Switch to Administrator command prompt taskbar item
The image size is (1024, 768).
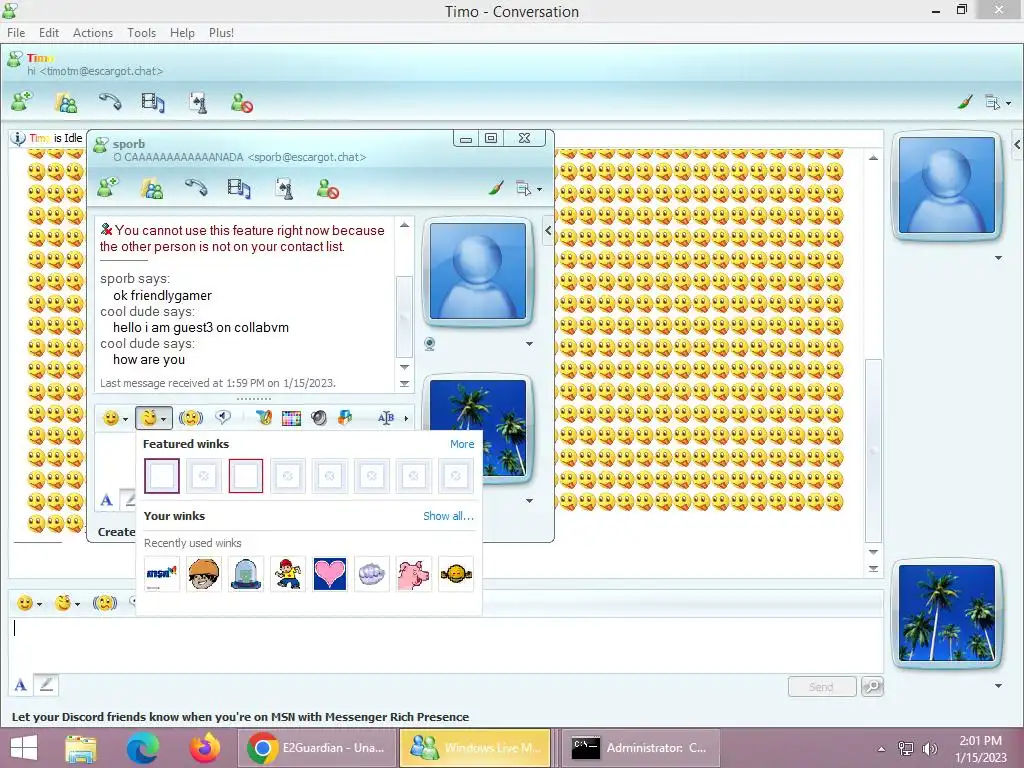(640, 748)
